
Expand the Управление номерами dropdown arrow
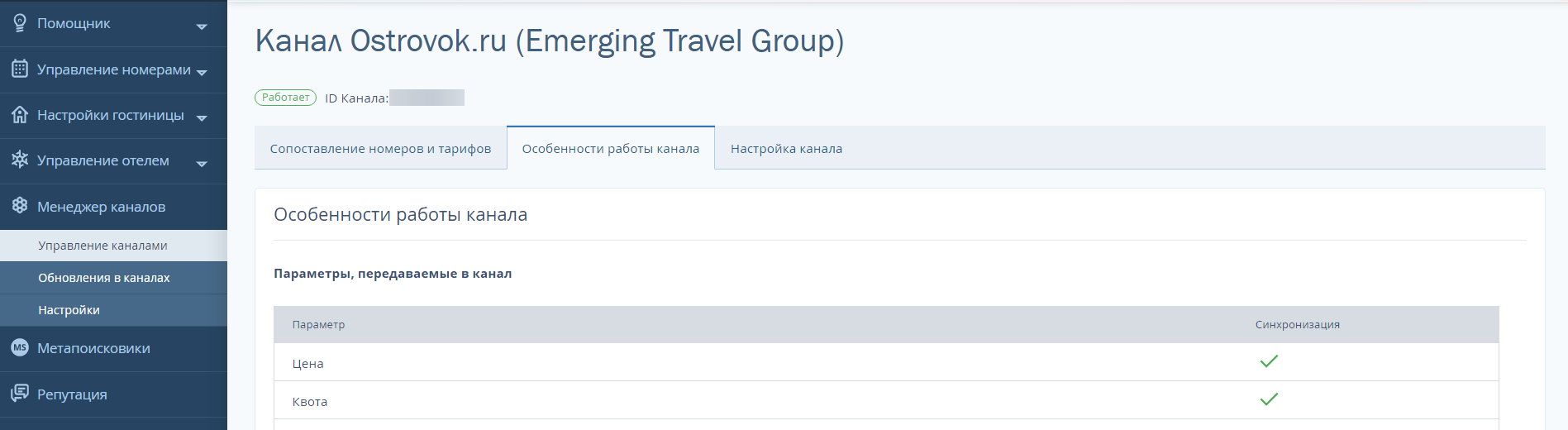click(x=202, y=73)
